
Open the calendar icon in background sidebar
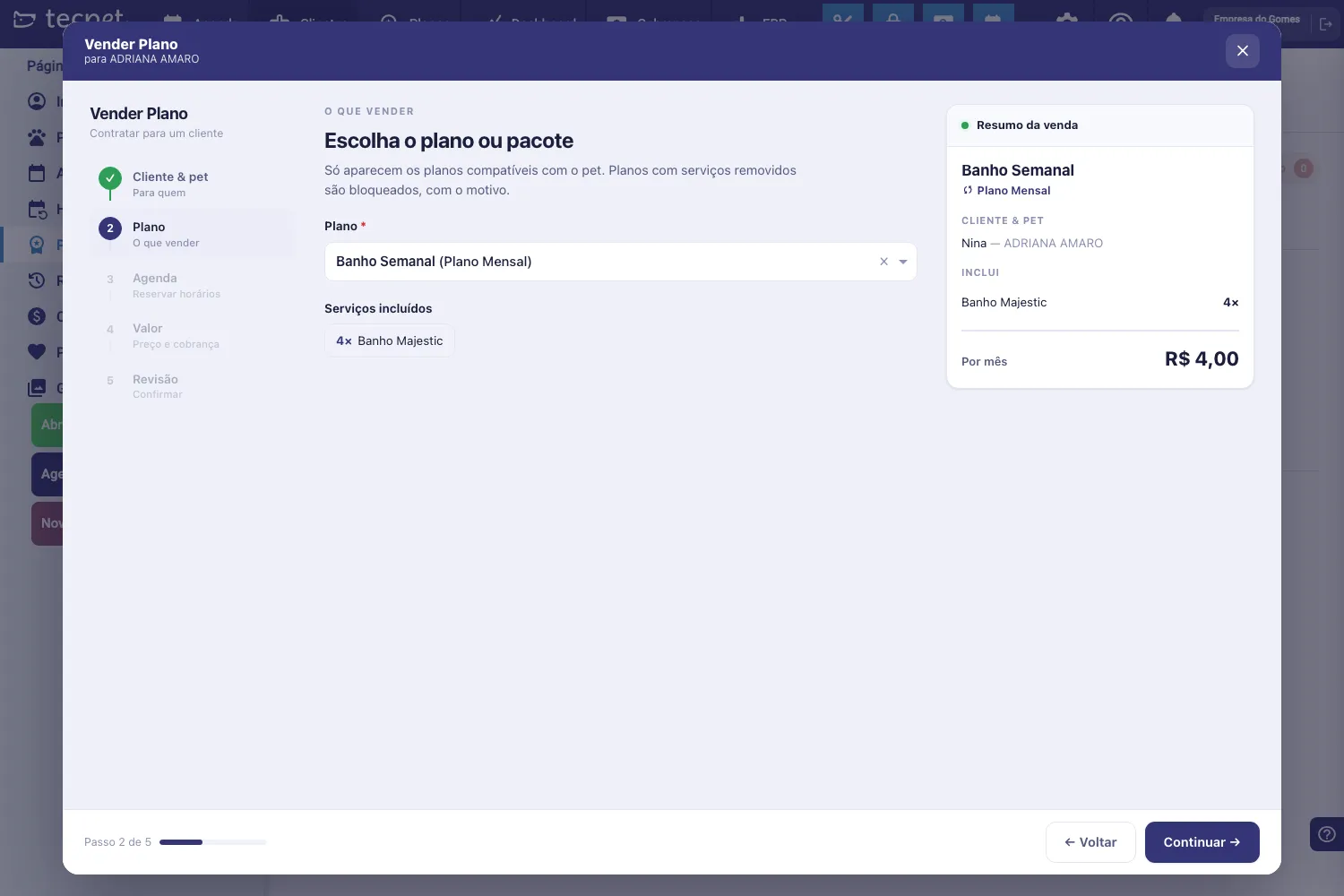click(37, 173)
